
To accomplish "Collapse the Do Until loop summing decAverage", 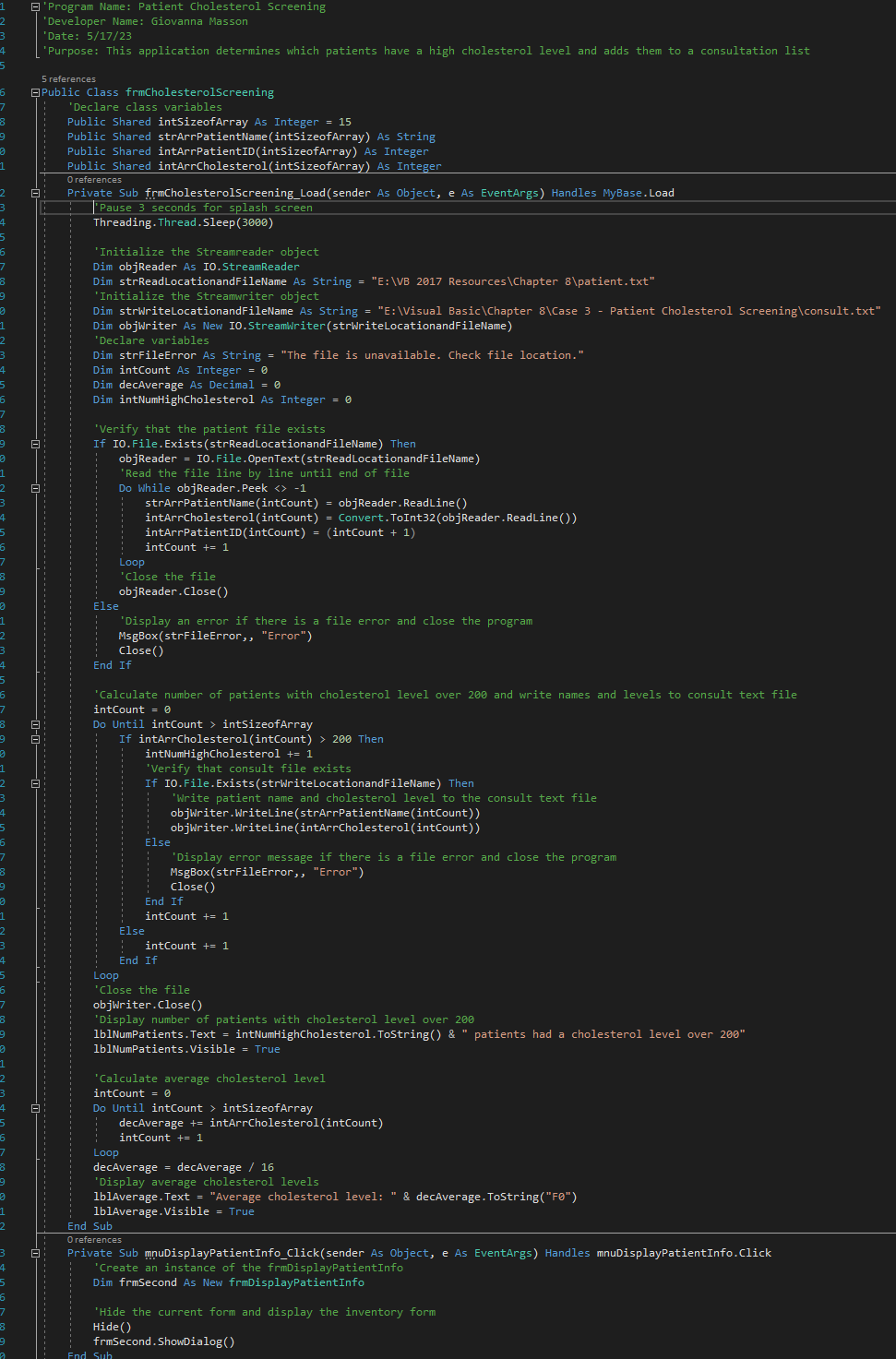I will click(x=35, y=1108).
